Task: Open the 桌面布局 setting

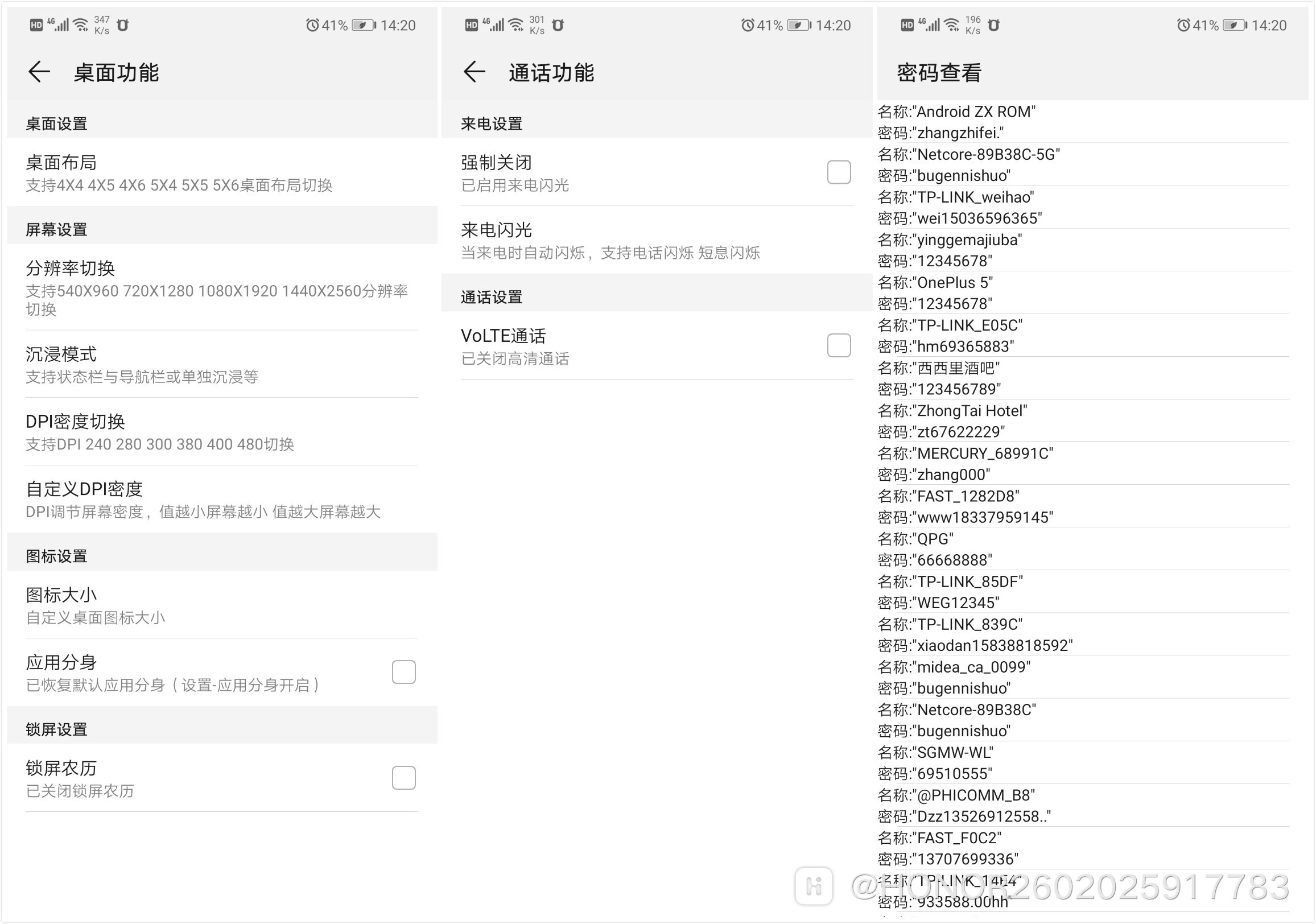Action: (222, 172)
